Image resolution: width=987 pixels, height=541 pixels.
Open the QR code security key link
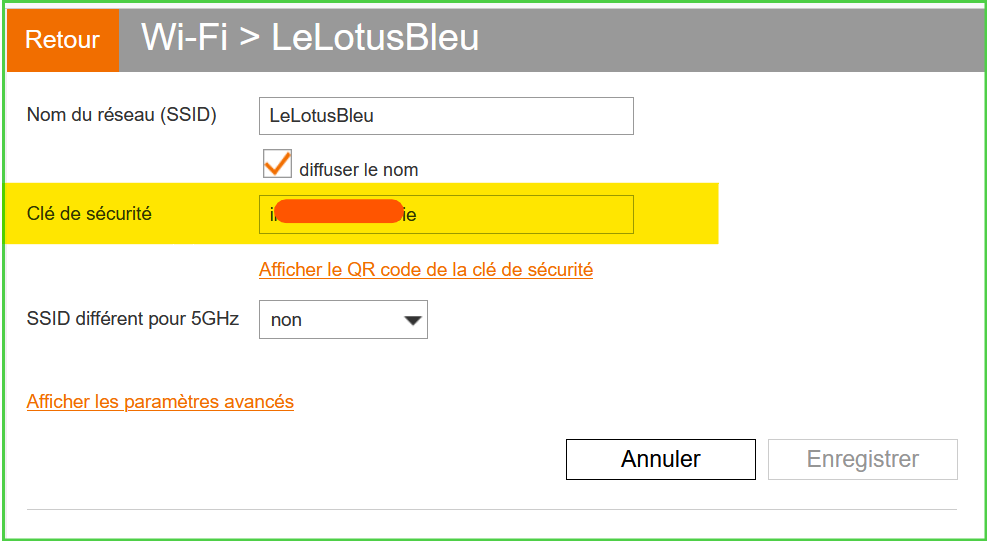tap(425, 270)
